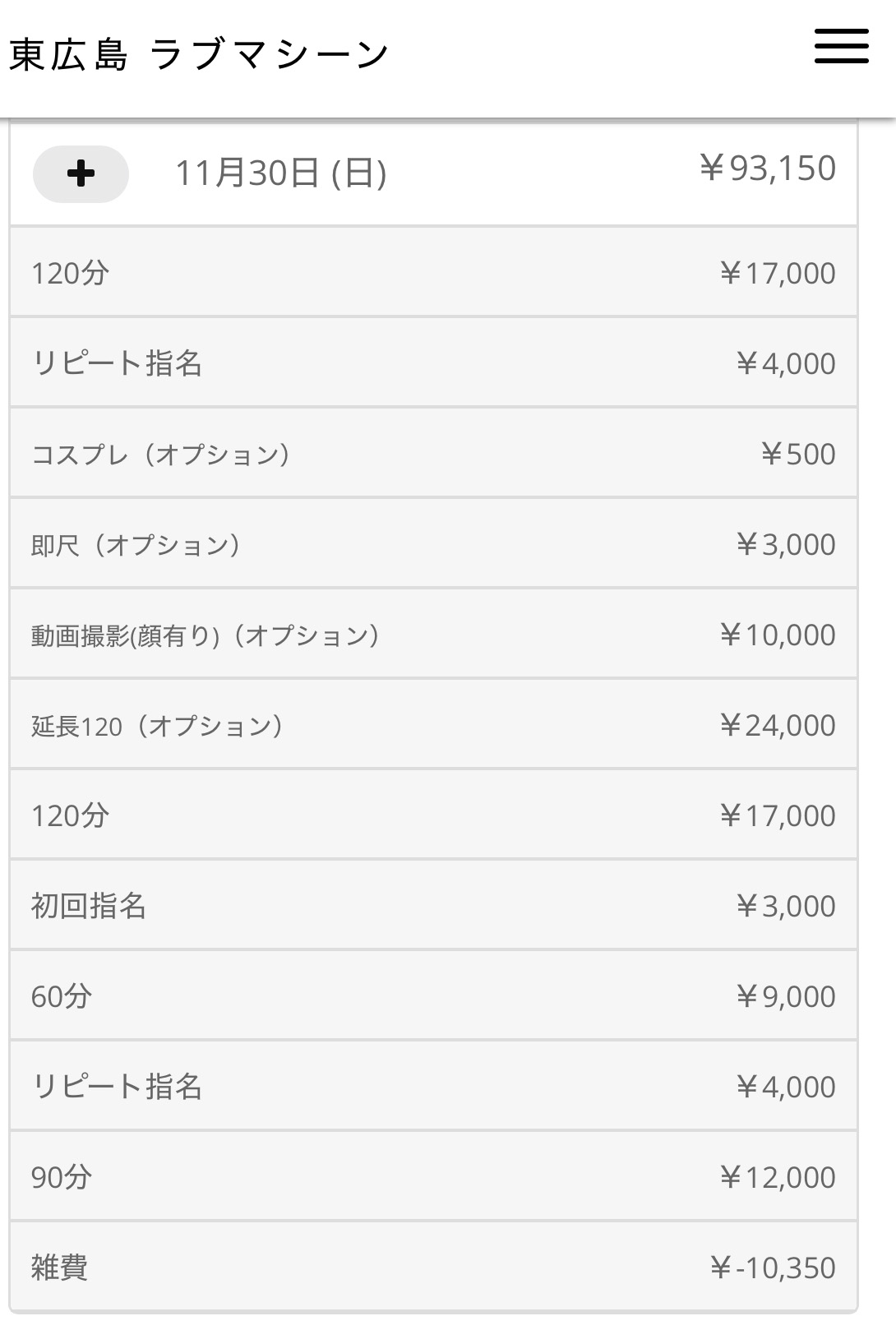Viewport: 896px width, 1330px height.
Task: Select the first 120分 ¥17,000 row
Action: coord(433,273)
